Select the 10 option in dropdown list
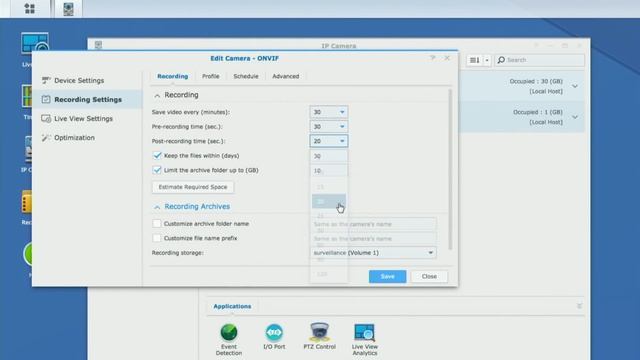The height and width of the screenshot is (360, 640). click(329, 171)
